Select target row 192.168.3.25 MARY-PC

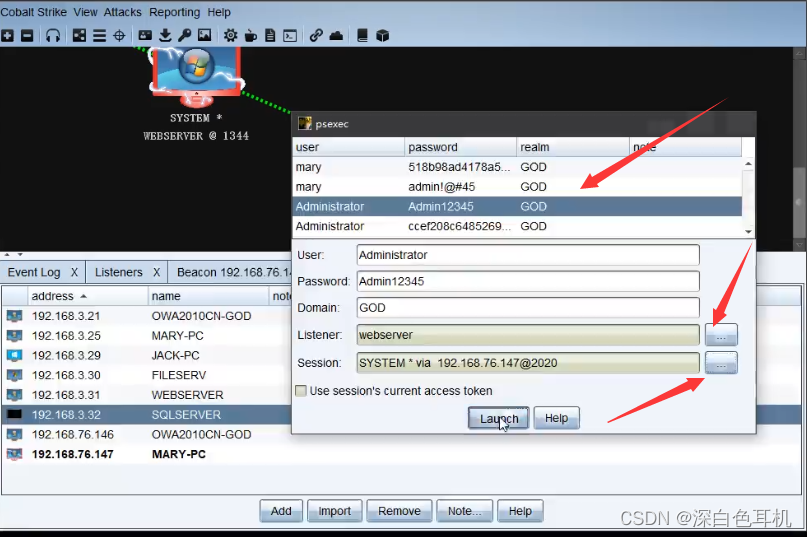pyautogui.click(x=147, y=336)
